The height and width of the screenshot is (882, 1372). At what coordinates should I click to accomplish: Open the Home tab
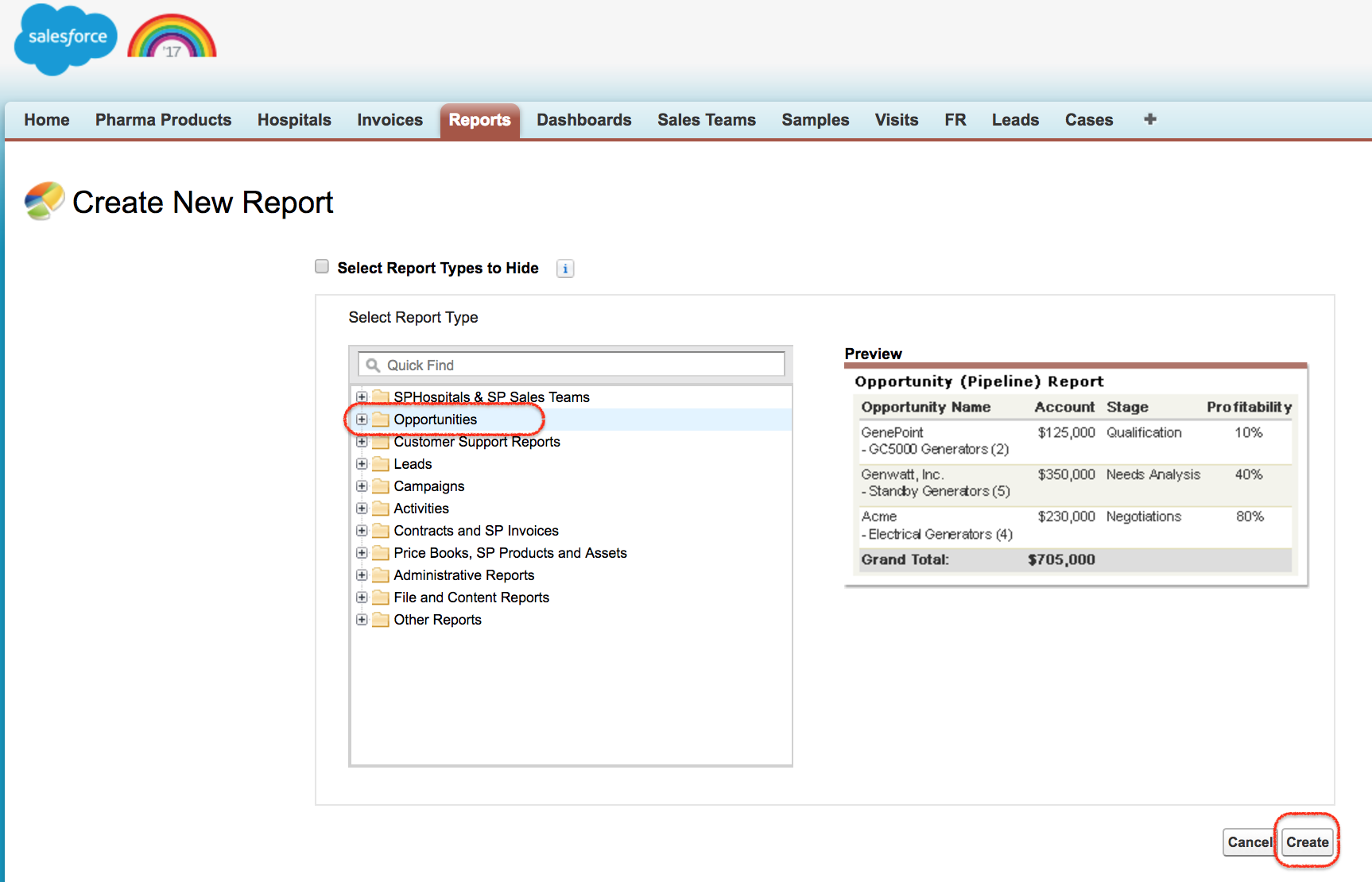click(x=47, y=120)
